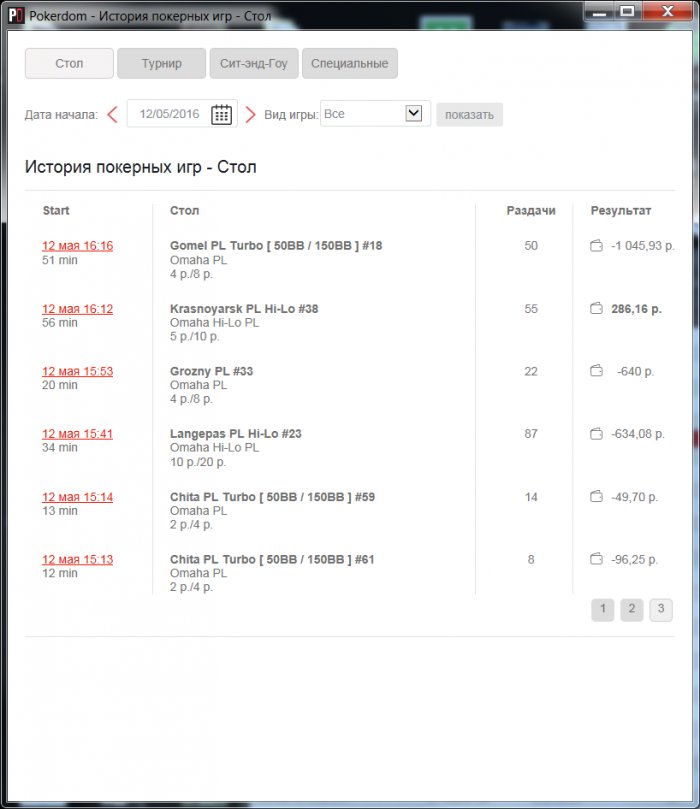
Task: Click wallet icon next to -96,25 р.
Action: 596,559
